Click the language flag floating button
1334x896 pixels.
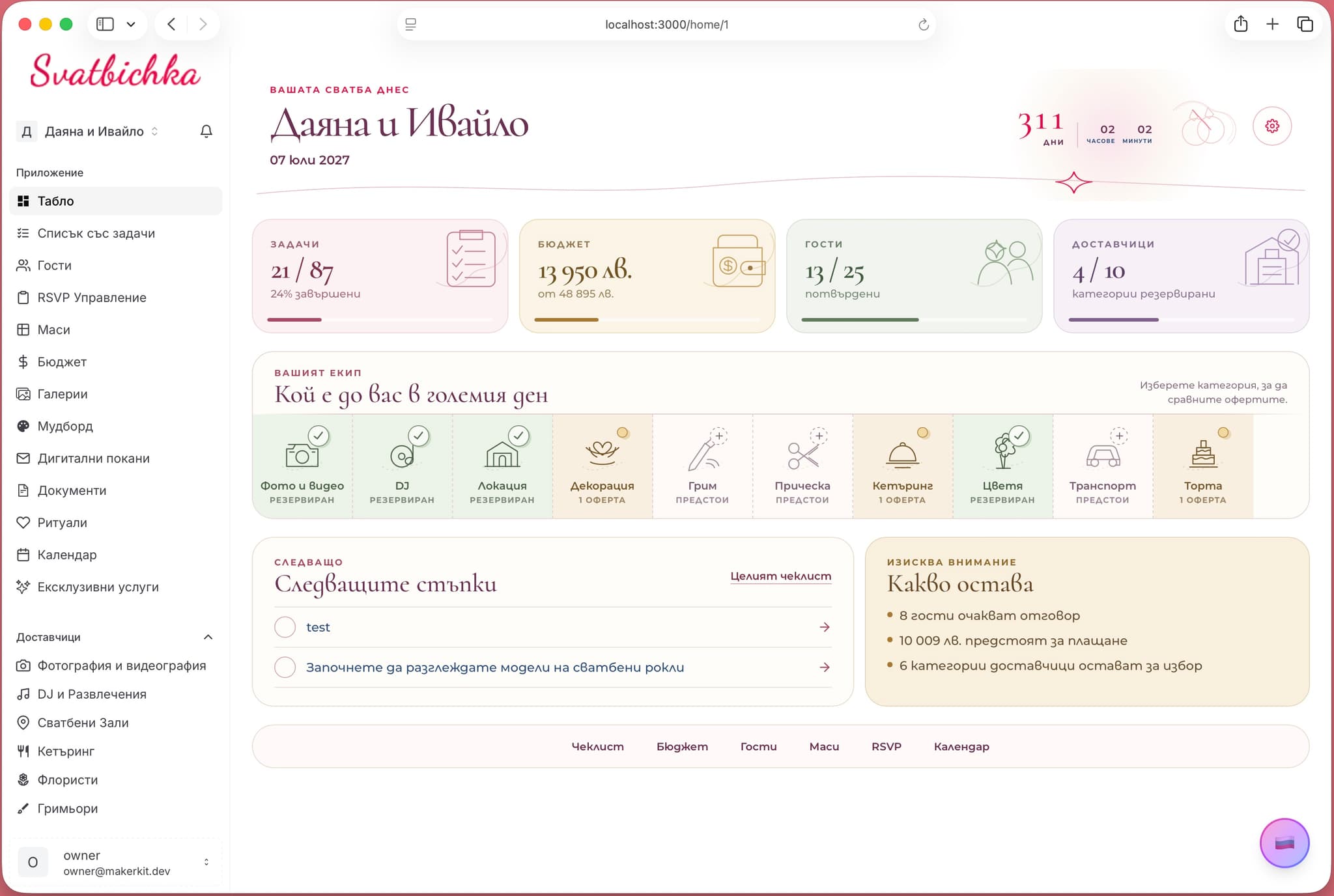click(1284, 843)
